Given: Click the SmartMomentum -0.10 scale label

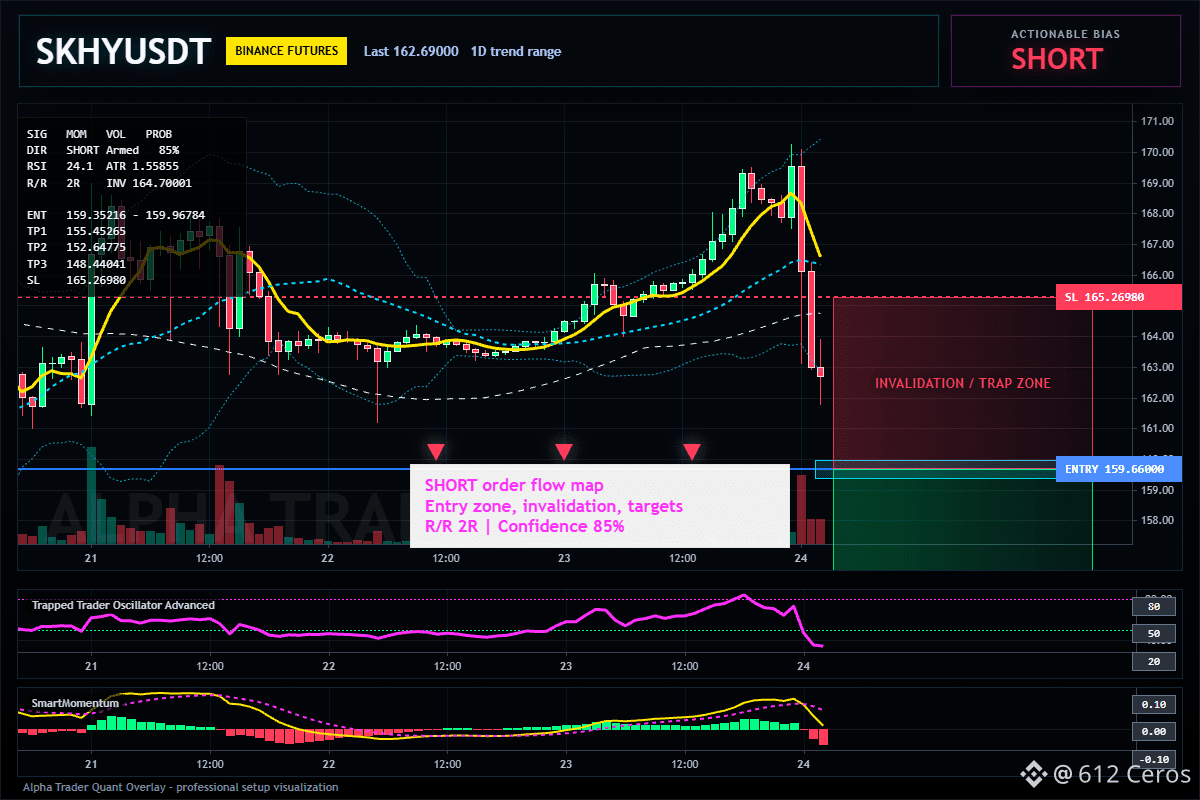Looking at the screenshot, I should [x=1153, y=759].
